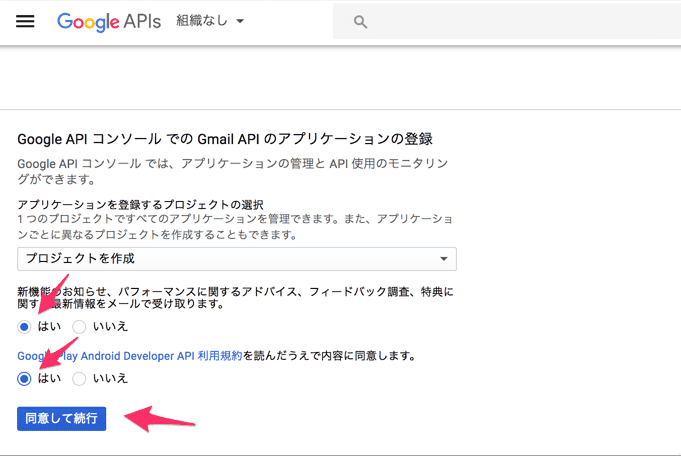Select はい for API terms agreement
Screen dimensions: 681x456
pyautogui.click(x=24, y=379)
